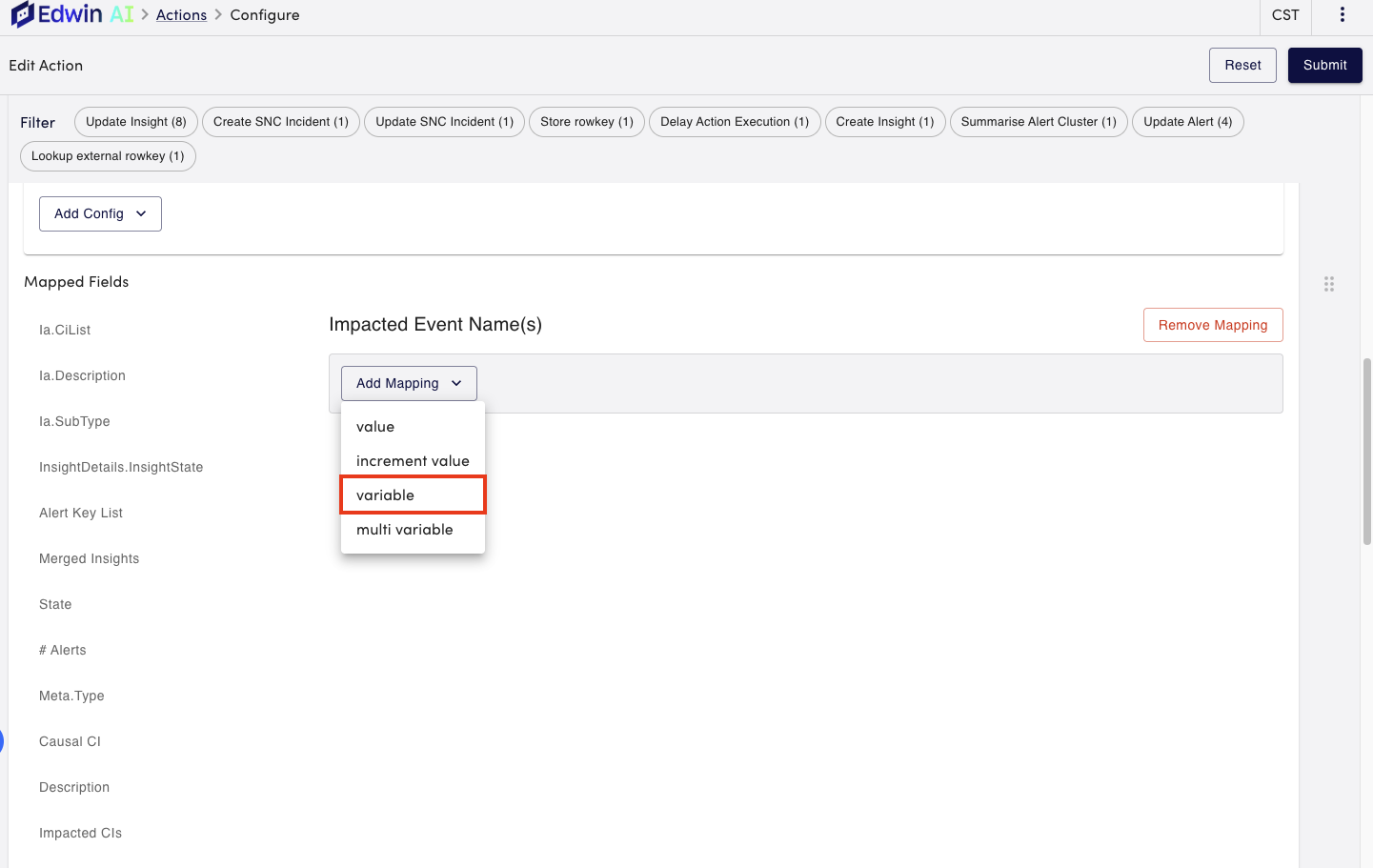This screenshot has width=1373, height=868.
Task: Toggle the Lookup external rowkey filter
Action: 108,155
